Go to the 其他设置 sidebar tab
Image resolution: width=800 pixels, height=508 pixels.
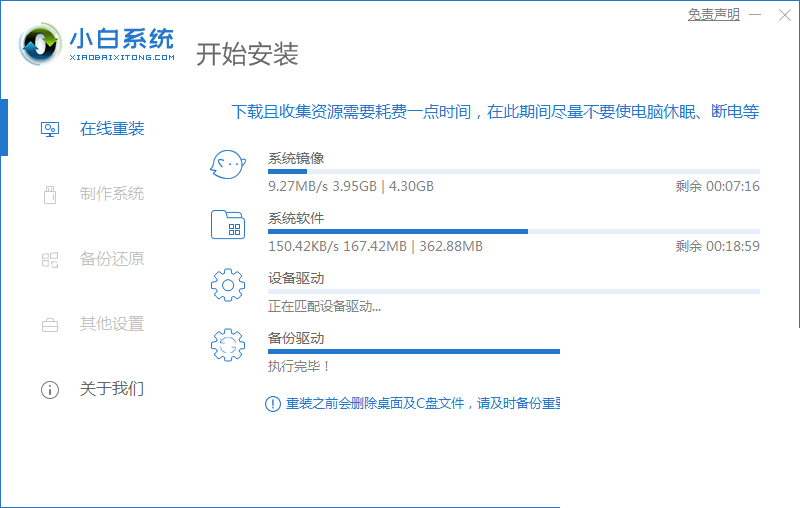pyautogui.click(x=112, y=324)
